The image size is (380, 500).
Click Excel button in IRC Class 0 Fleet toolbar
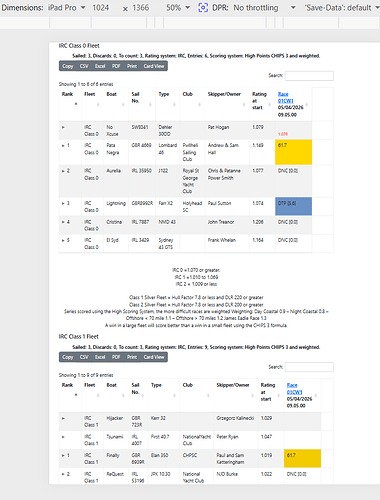[100, 66]
